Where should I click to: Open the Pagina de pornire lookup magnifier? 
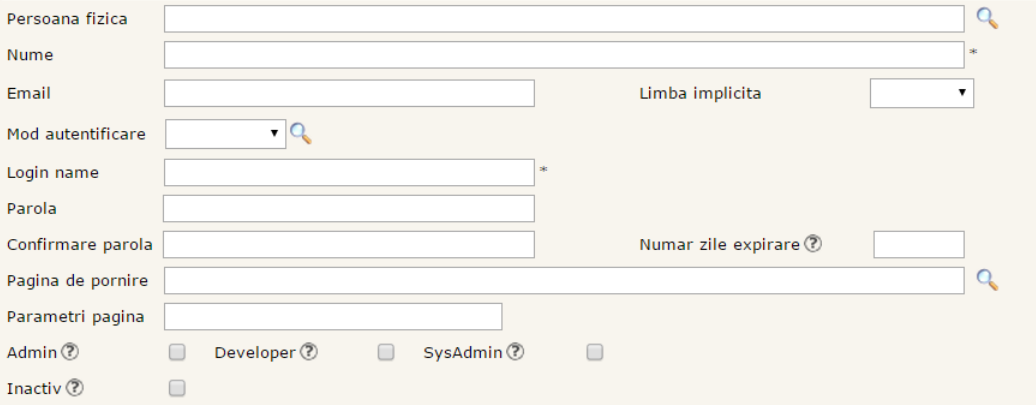(987, 280)
